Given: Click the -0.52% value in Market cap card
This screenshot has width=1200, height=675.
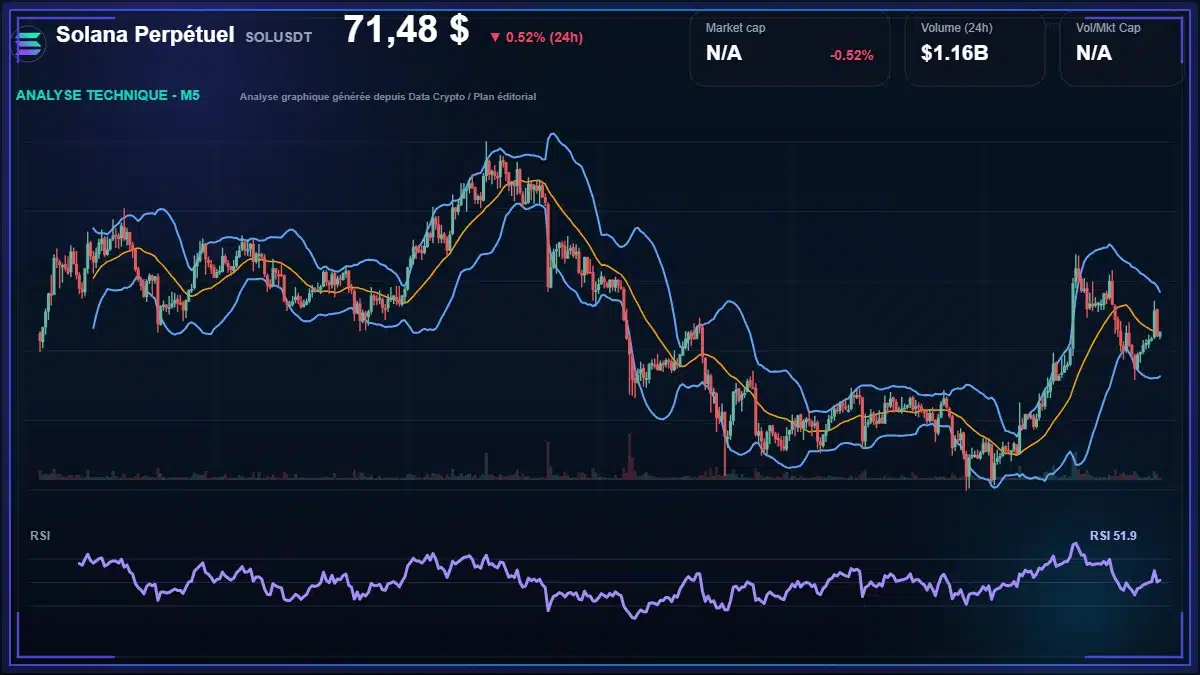Looking at the screenshot, I should click(x=851, y=55).
